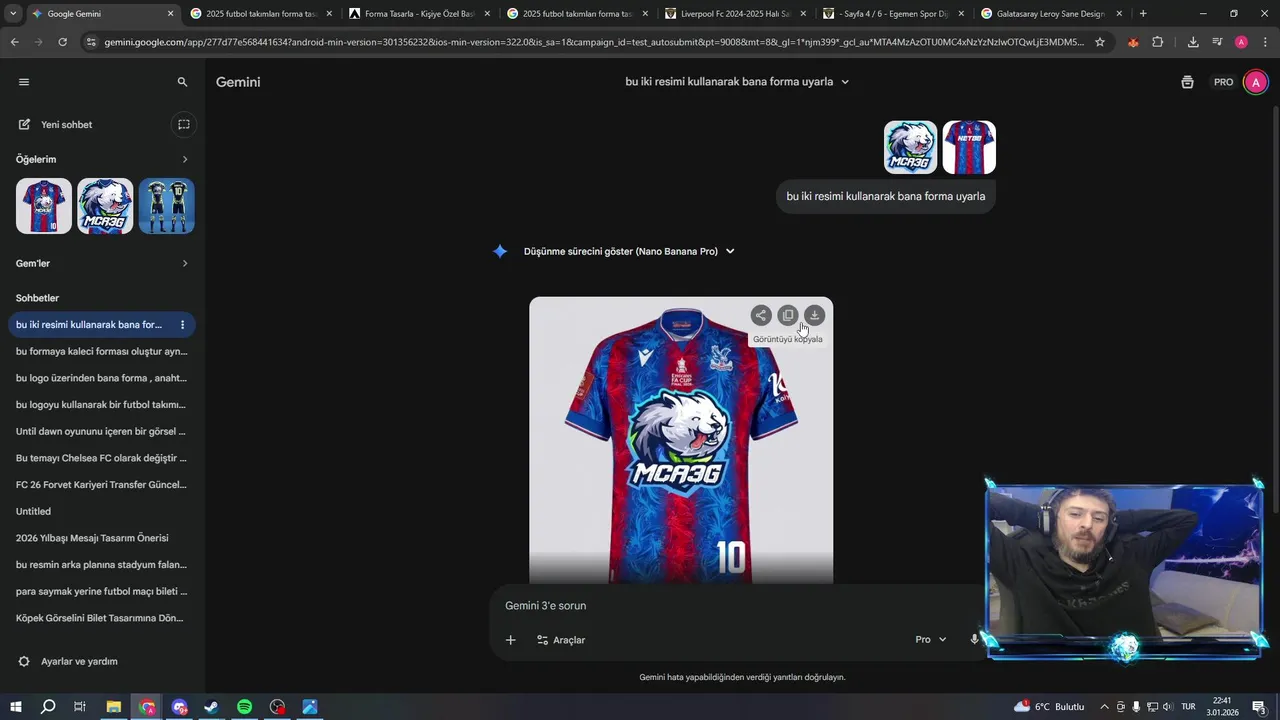Open chat 'Köpek Görselini Bilet Tasarımına'
This screenshot has height=720, width=1280.
click(x=101, y=618)
